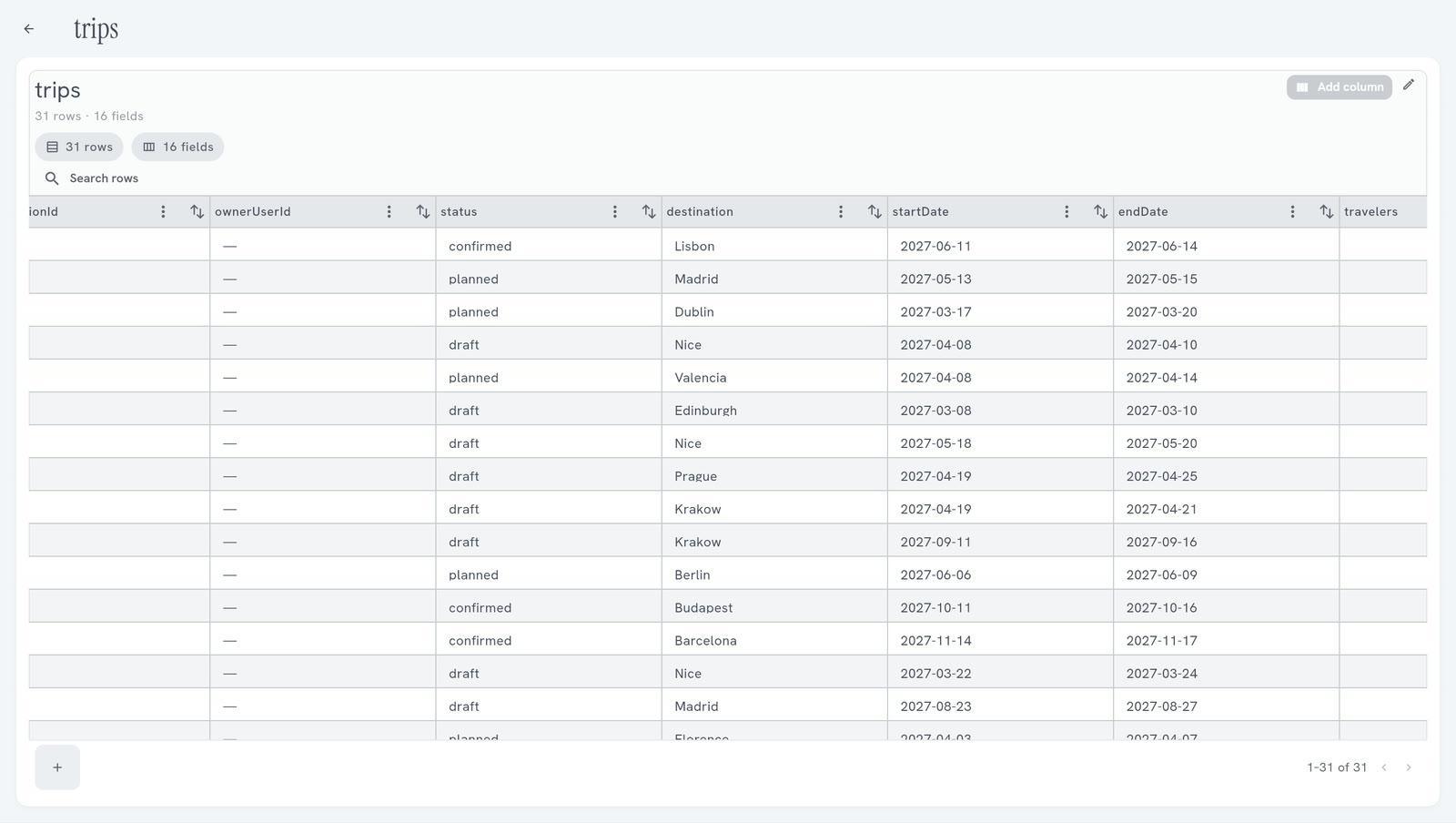1456x823 pixels.
Task: Go to the next page
Action: 1409,767
